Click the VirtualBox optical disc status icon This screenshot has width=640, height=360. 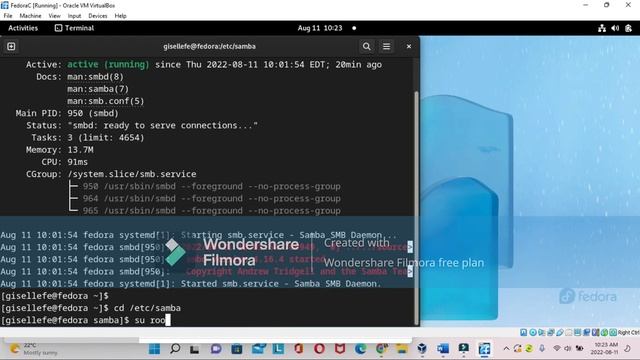[533, 333]
